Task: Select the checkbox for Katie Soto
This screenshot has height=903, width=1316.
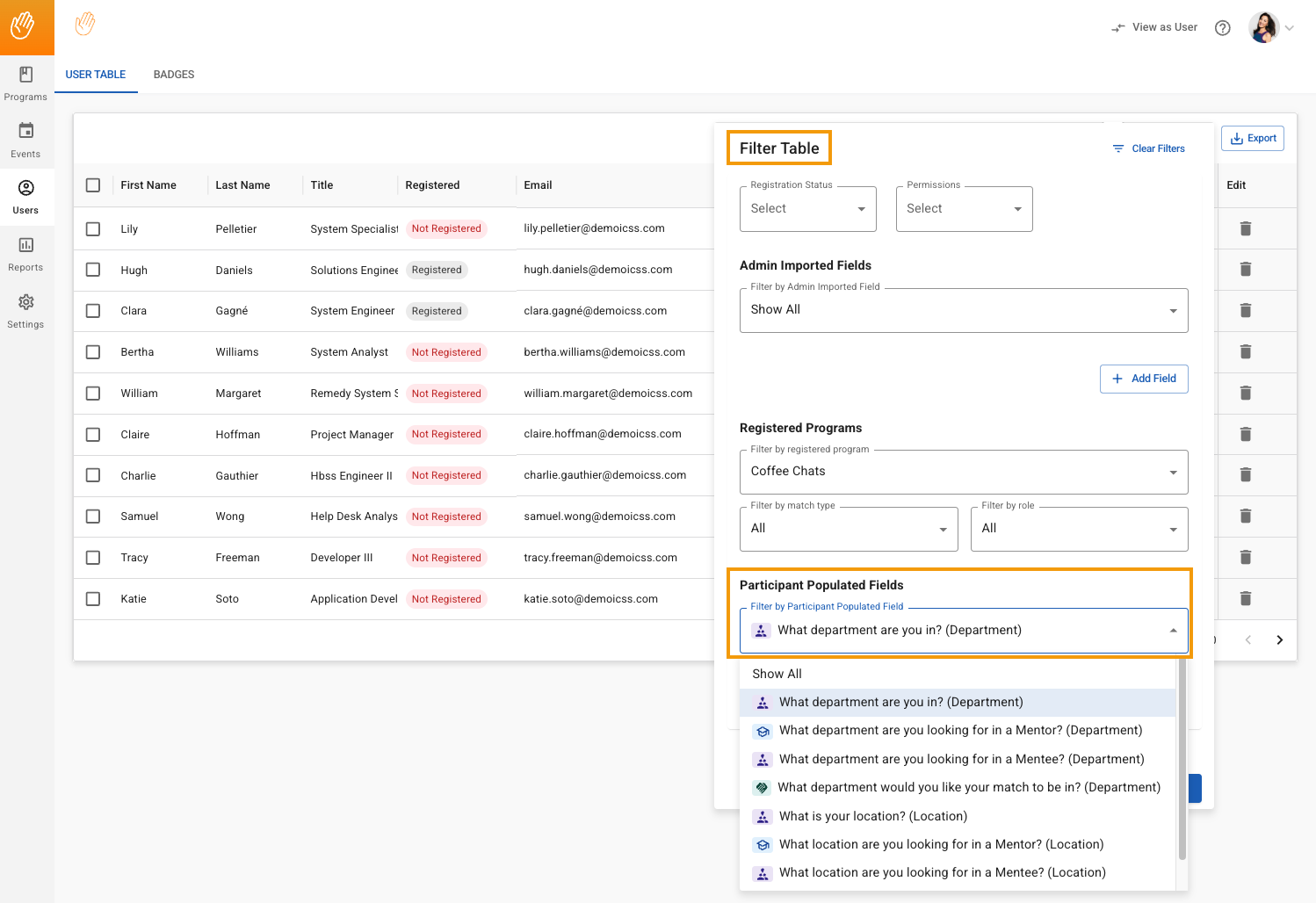Action: point(93,599)
